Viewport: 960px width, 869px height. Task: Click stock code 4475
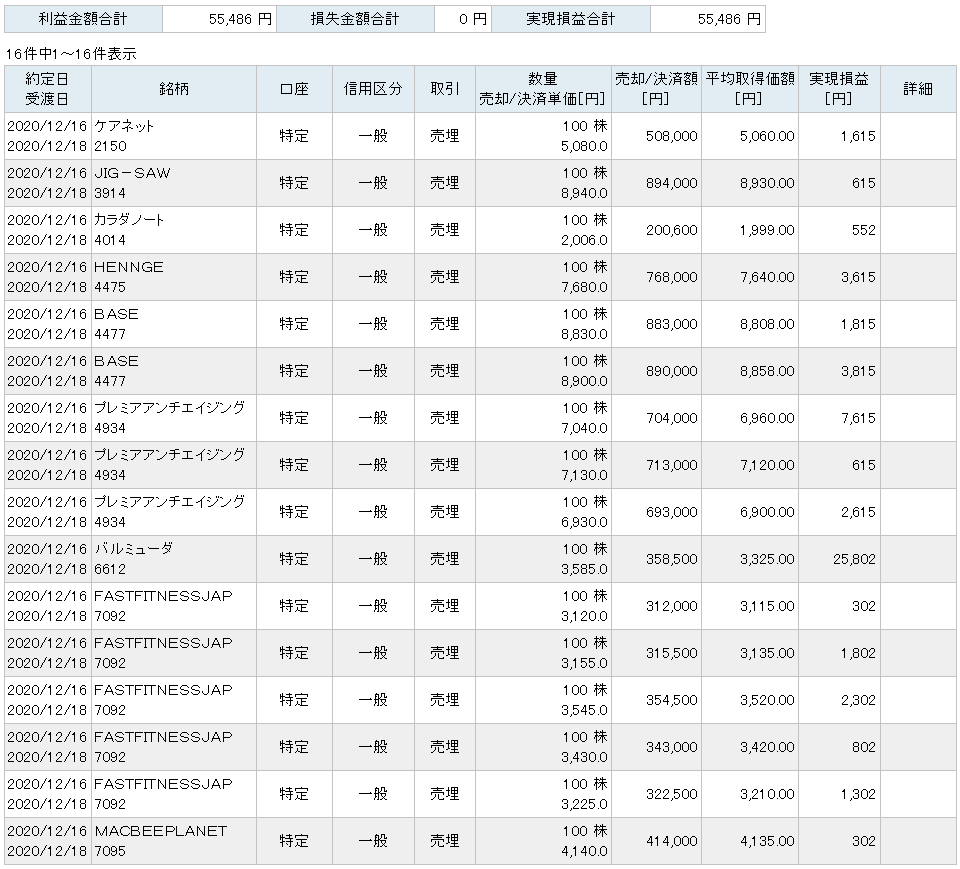[x=110, y=287]
